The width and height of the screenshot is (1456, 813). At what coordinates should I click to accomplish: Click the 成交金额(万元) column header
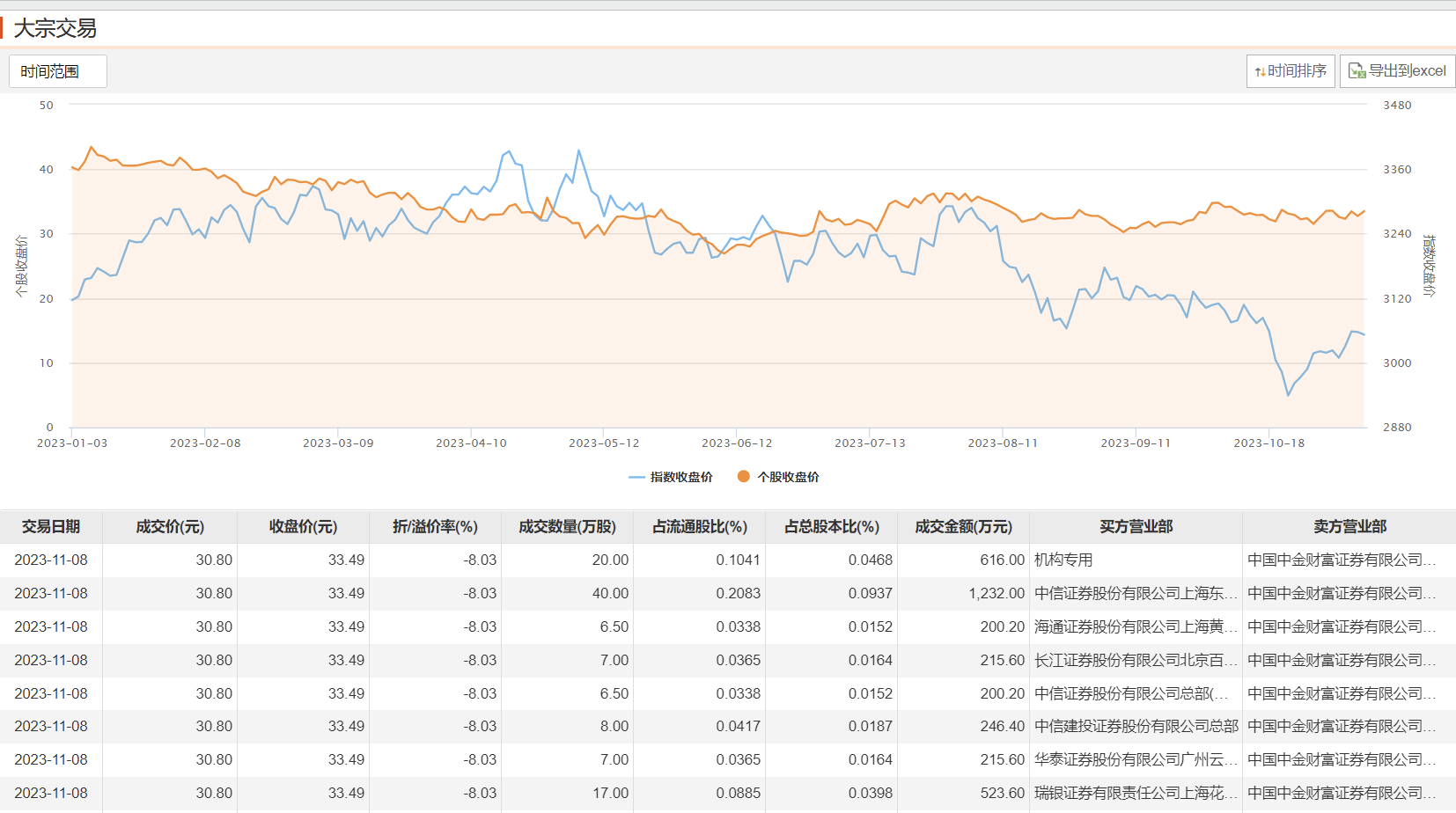963,526
